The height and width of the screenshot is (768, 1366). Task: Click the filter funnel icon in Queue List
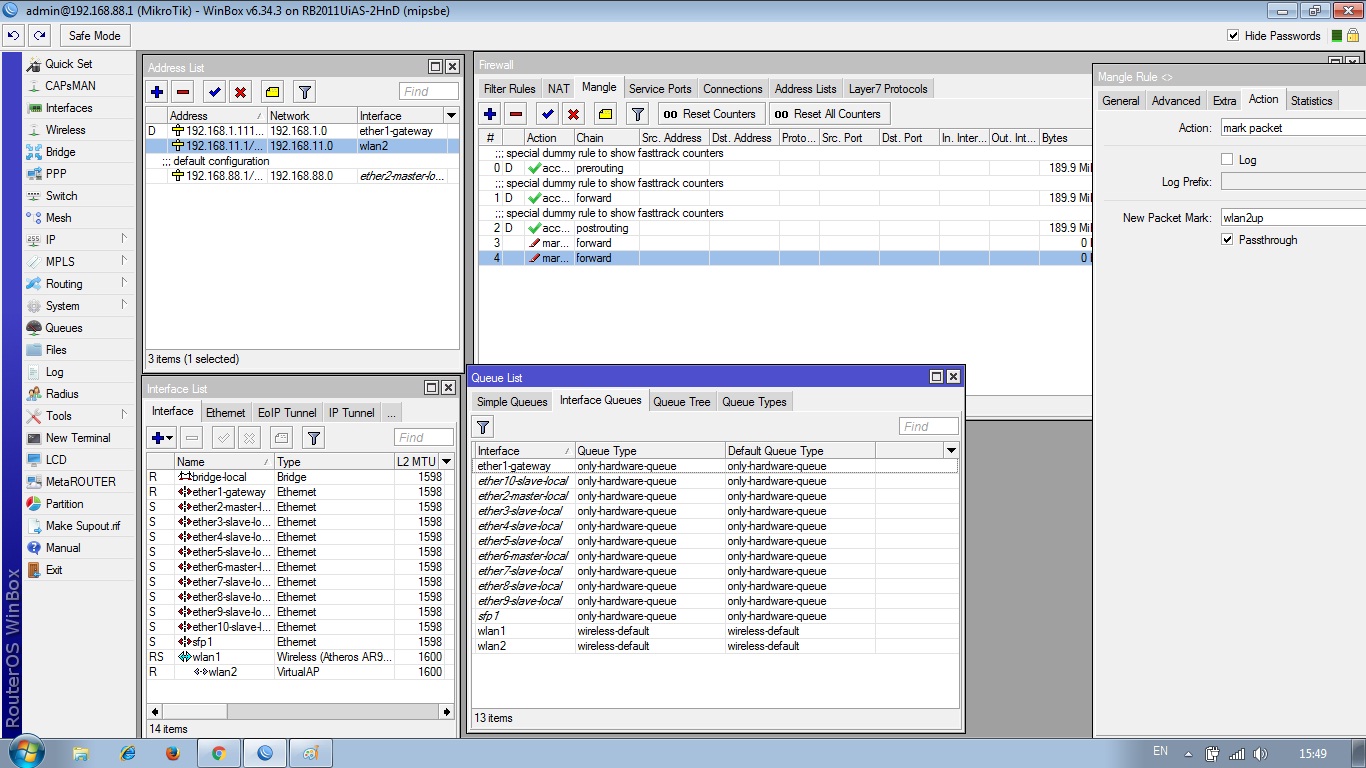[483, 427]
